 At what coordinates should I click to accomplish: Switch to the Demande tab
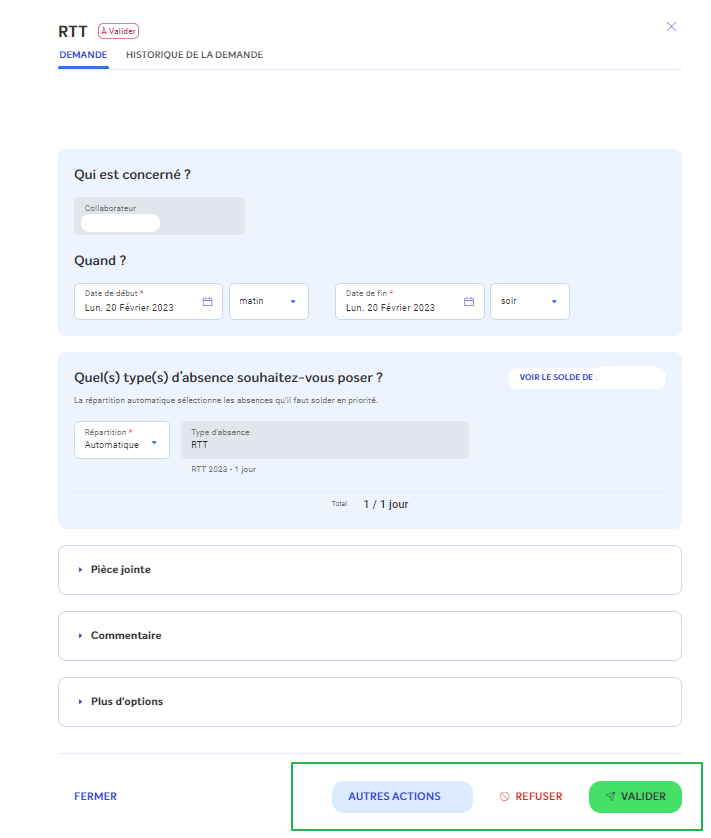tap(83, 55)
